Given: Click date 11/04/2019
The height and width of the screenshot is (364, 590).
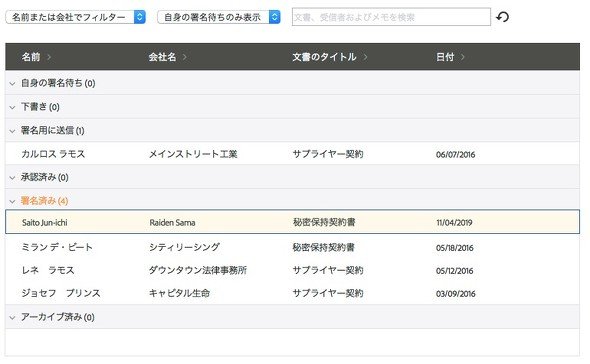Looking at the screenshot, I should [x=454, y=222].
